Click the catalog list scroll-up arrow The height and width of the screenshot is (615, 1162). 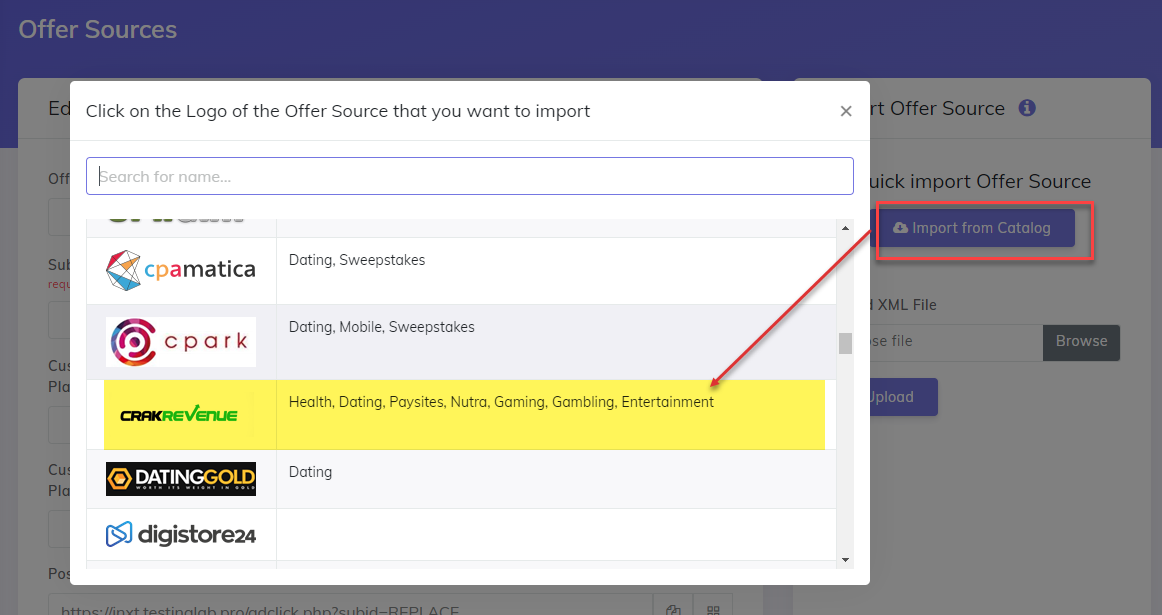[845, 228]
